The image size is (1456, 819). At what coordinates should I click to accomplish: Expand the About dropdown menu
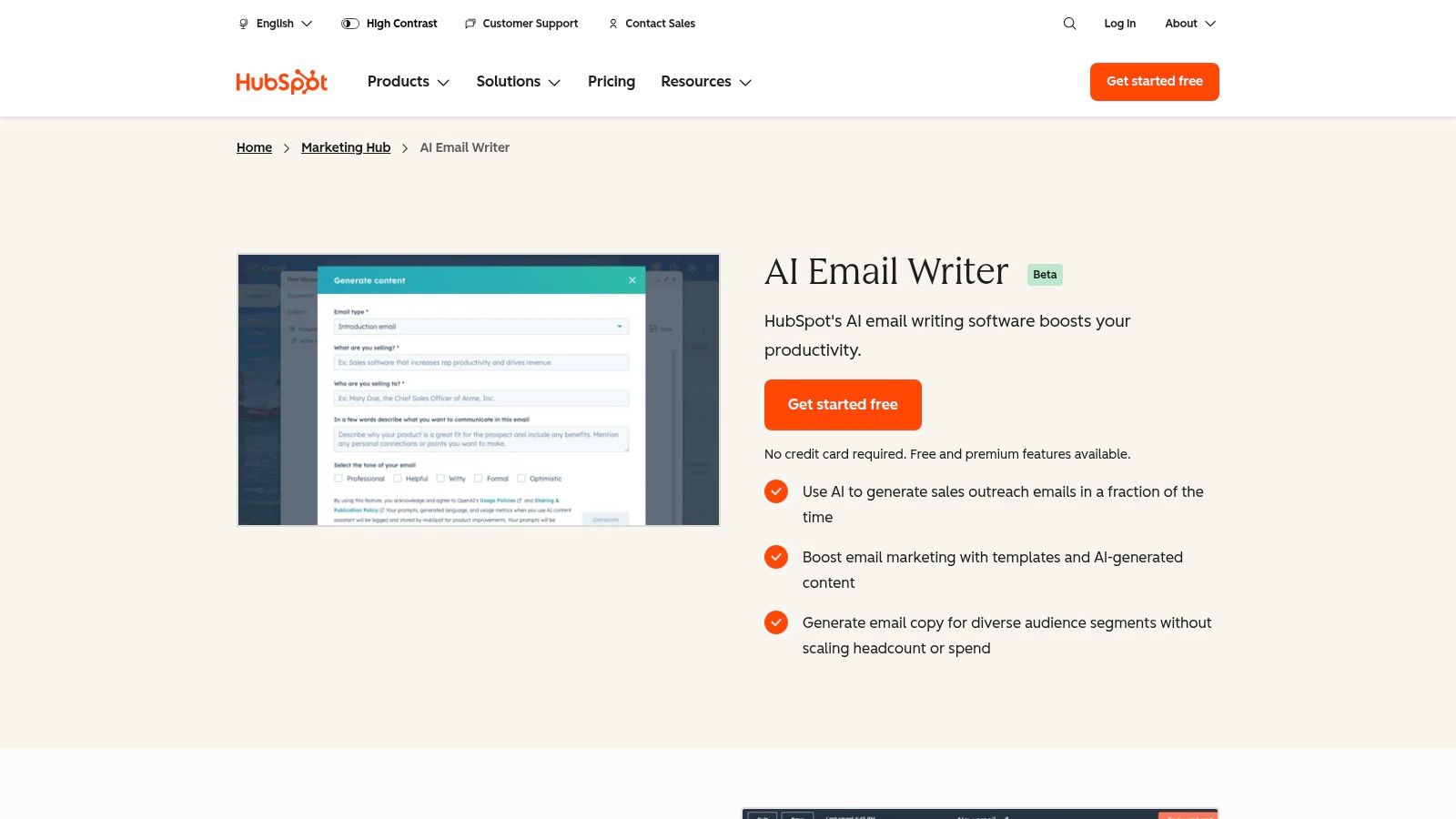click(x=1190, y=24)
